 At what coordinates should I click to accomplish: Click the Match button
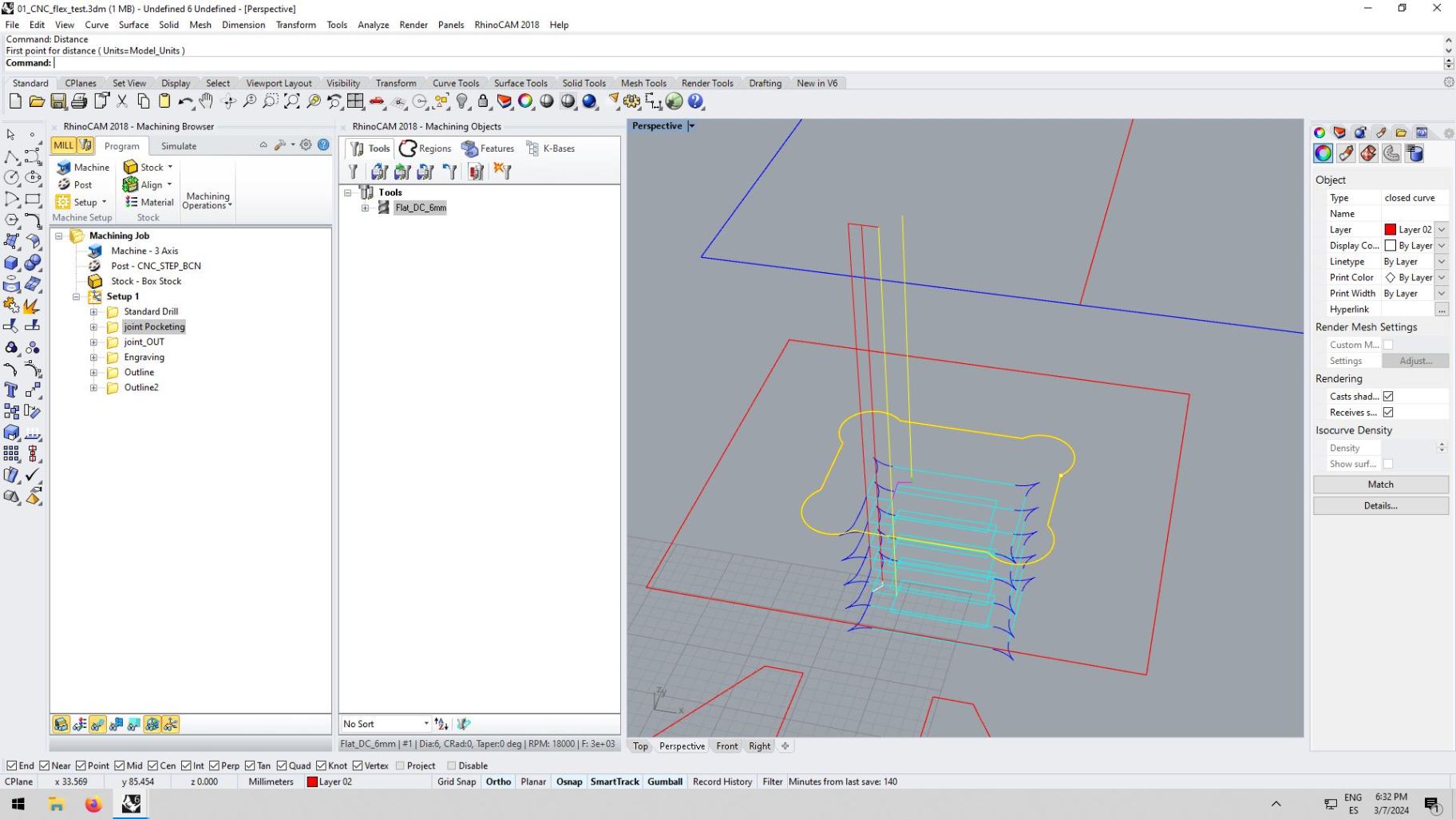coord(1380,485)
